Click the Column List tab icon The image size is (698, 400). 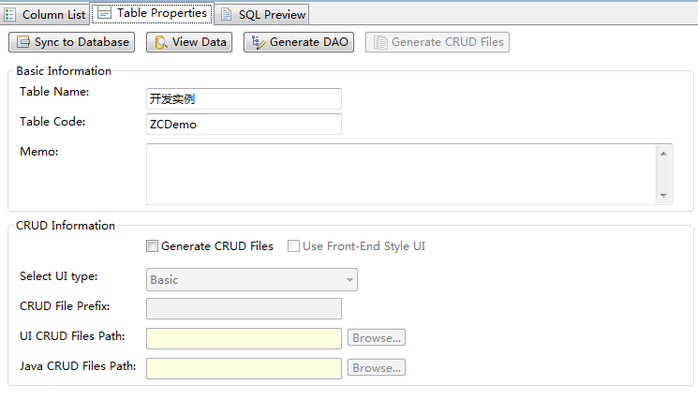(10, 14)
